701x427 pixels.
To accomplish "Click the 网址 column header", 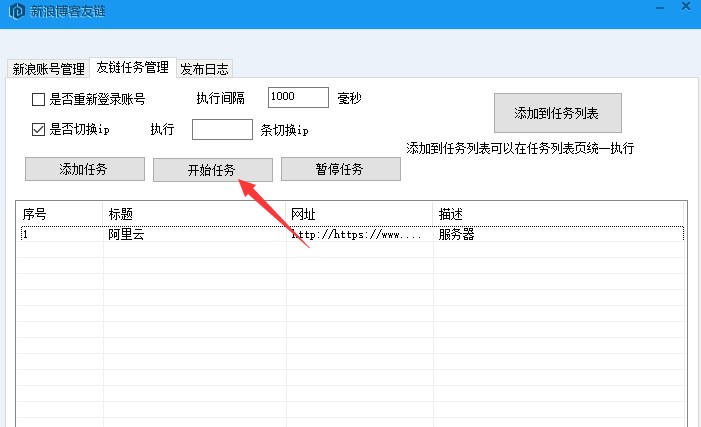I will click(359, 214).
